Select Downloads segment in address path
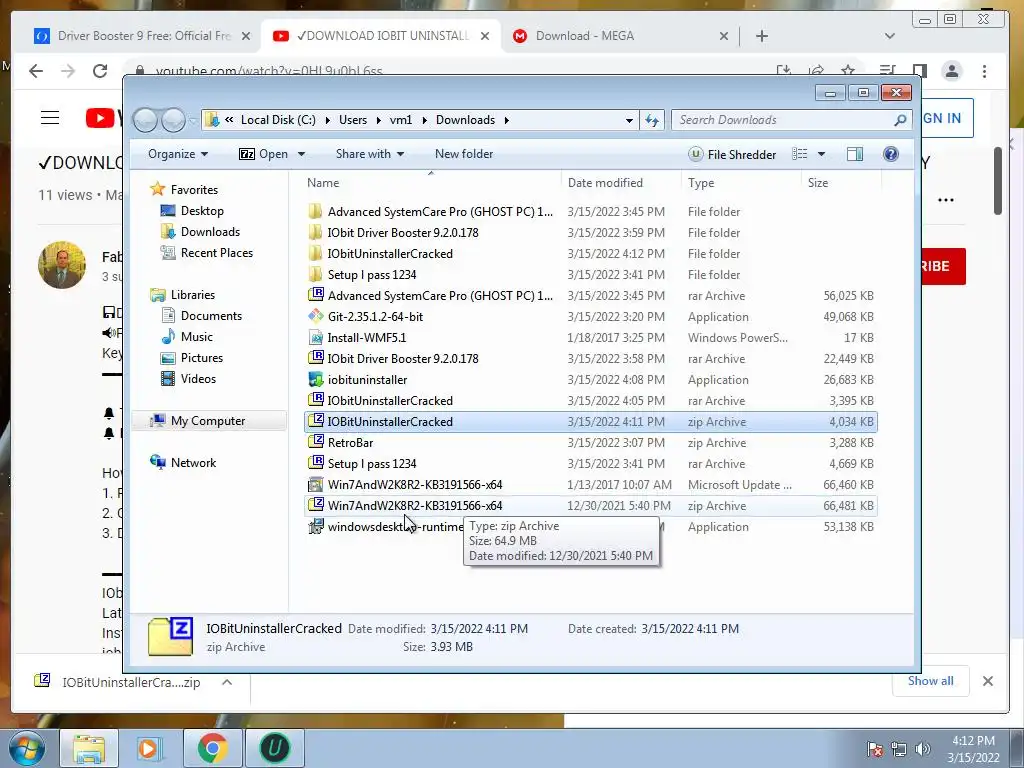Image resolution: width=1024 pixels, height=768 pixels. point(466,120)
